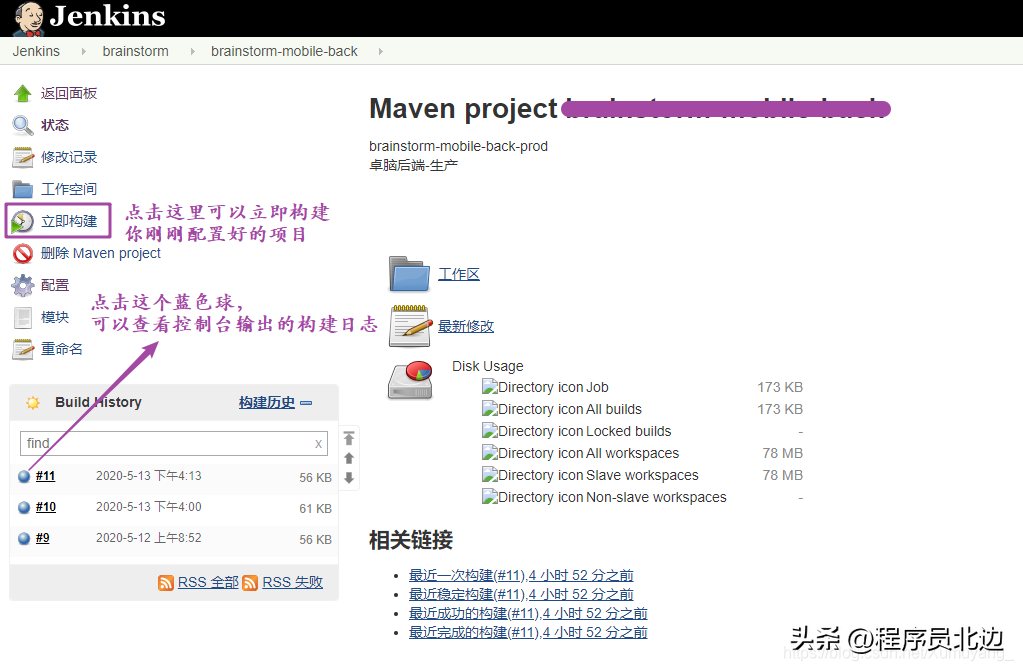
Task: Jump to top of build history arrow
Action: pos(349,438)
